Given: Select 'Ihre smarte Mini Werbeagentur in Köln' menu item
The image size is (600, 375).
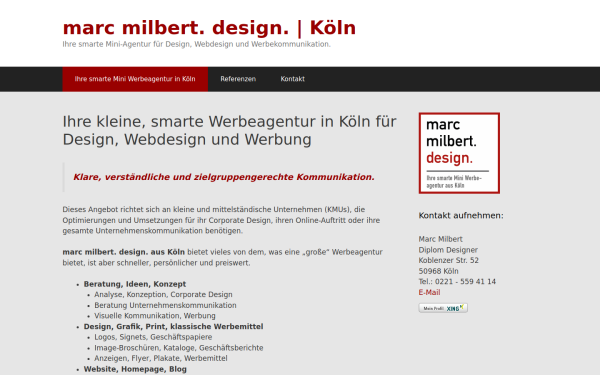Looking at the screenshot, I should (135, 79).
